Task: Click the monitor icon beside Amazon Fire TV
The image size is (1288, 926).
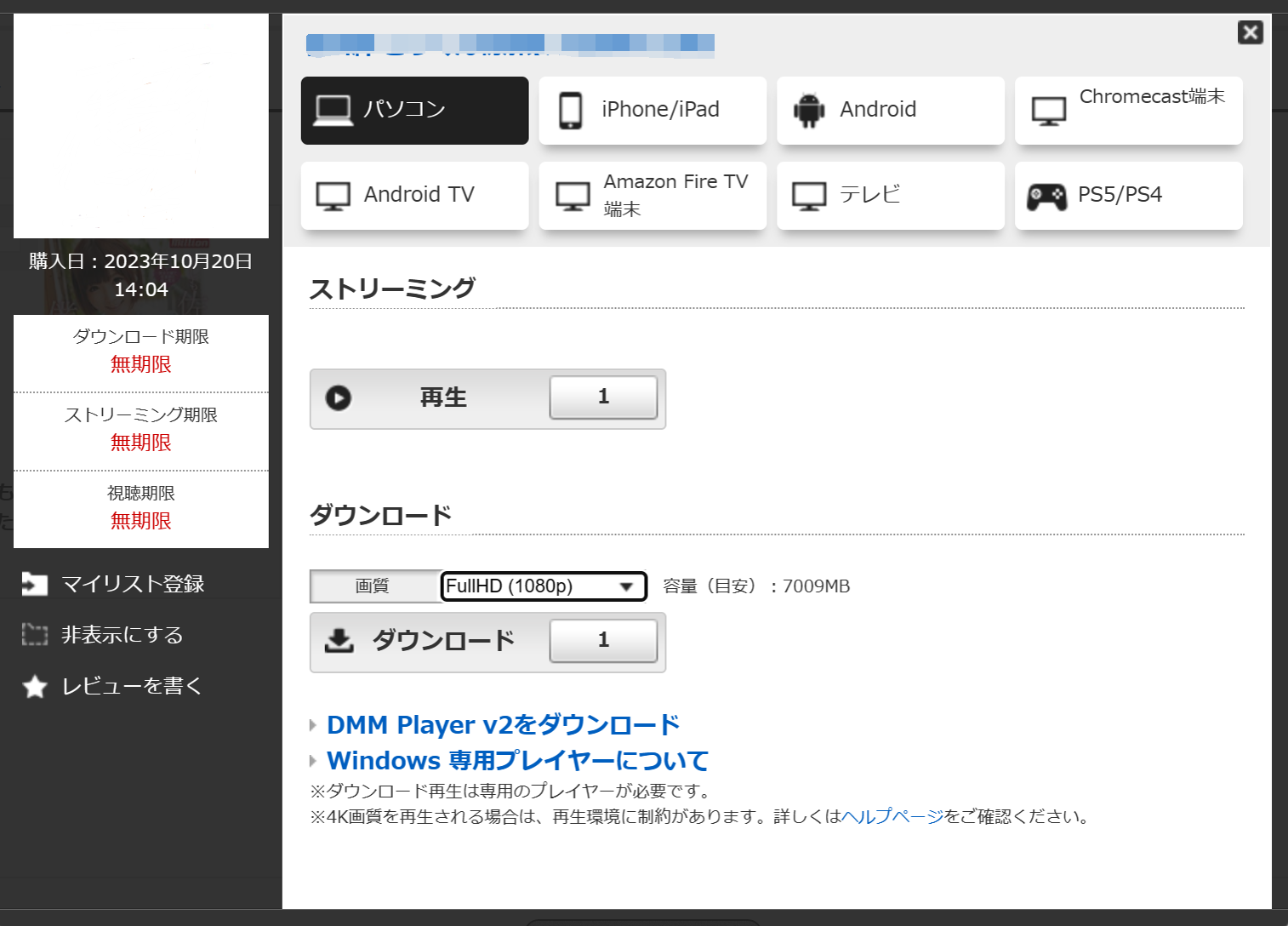Action: click(573, 196)
